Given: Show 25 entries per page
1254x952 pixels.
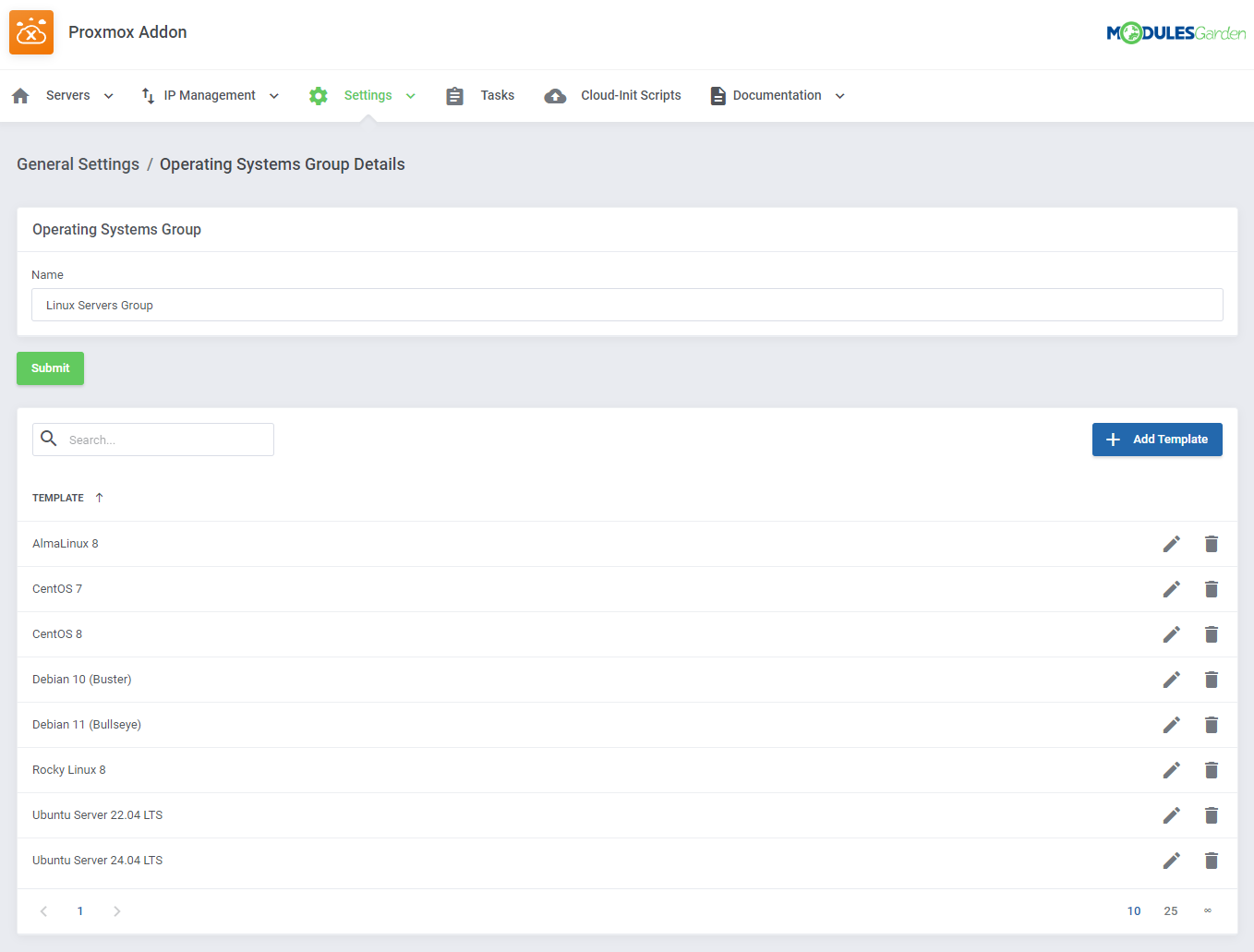Looking at the screenshot, I should (x=1171, y=911).
